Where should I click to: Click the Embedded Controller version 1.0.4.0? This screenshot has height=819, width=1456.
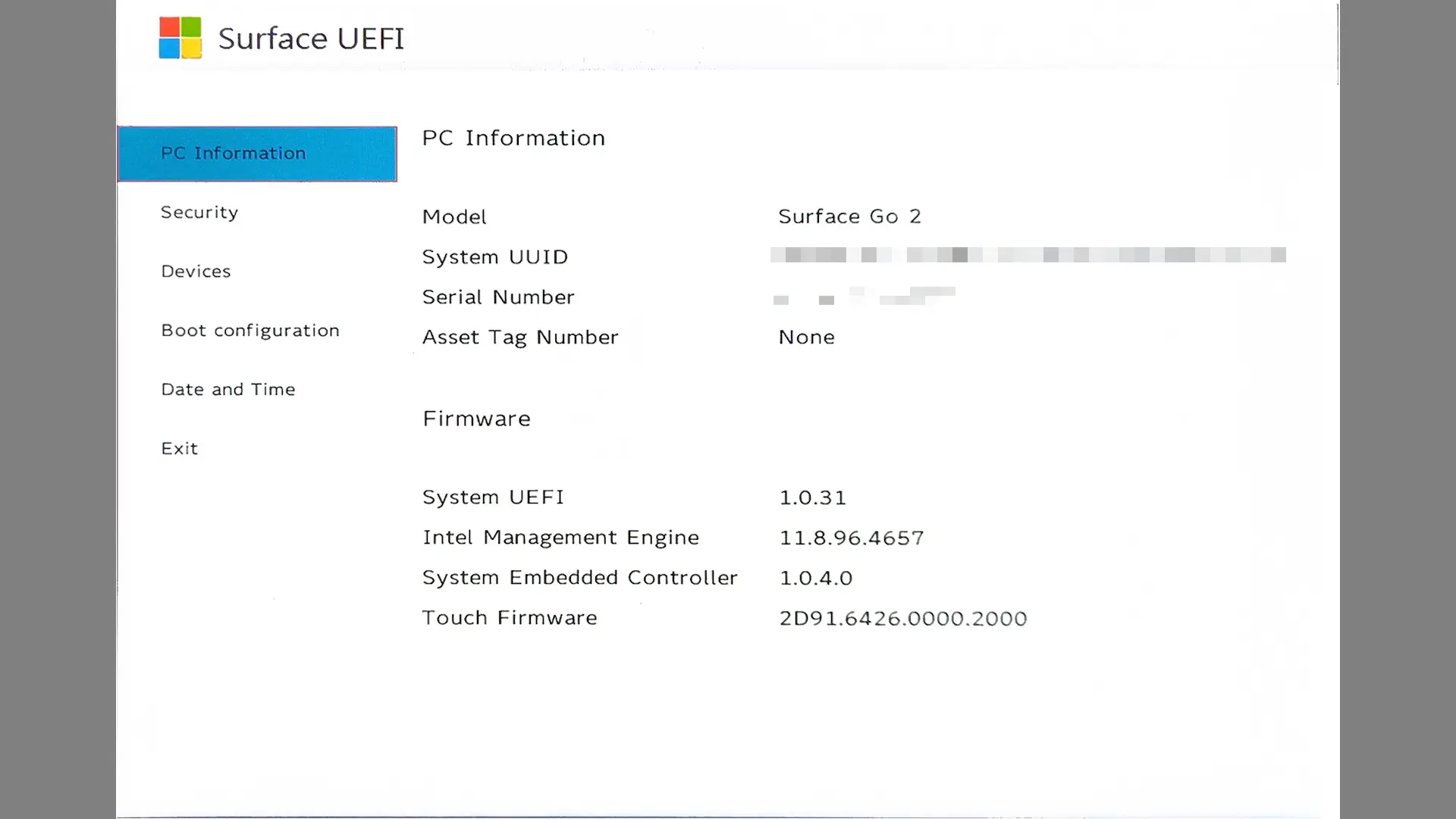pos(816,579)
